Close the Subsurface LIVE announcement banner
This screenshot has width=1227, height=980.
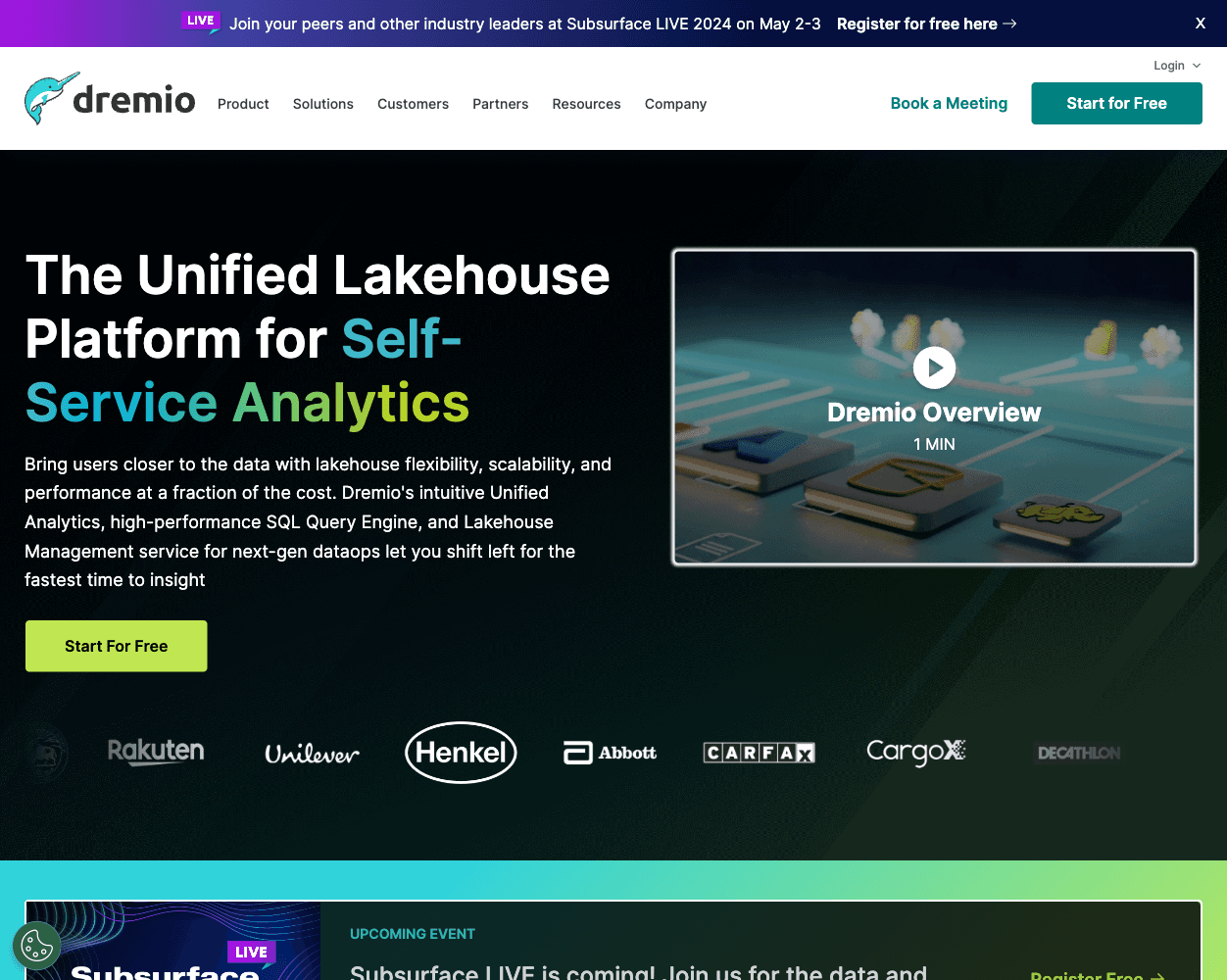[1200, 24]
